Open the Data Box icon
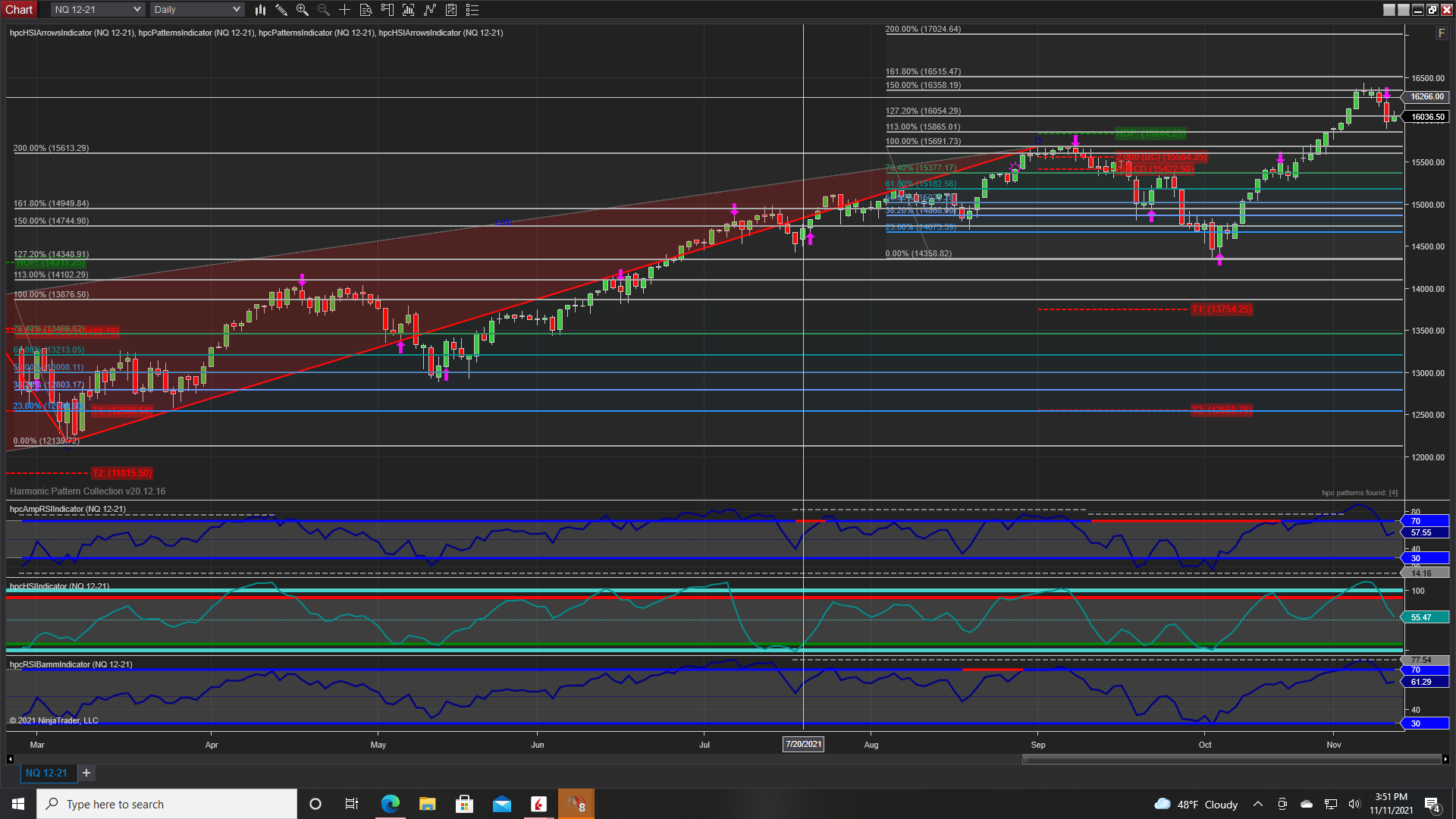The image size is (1456, 819). point(366,10)
